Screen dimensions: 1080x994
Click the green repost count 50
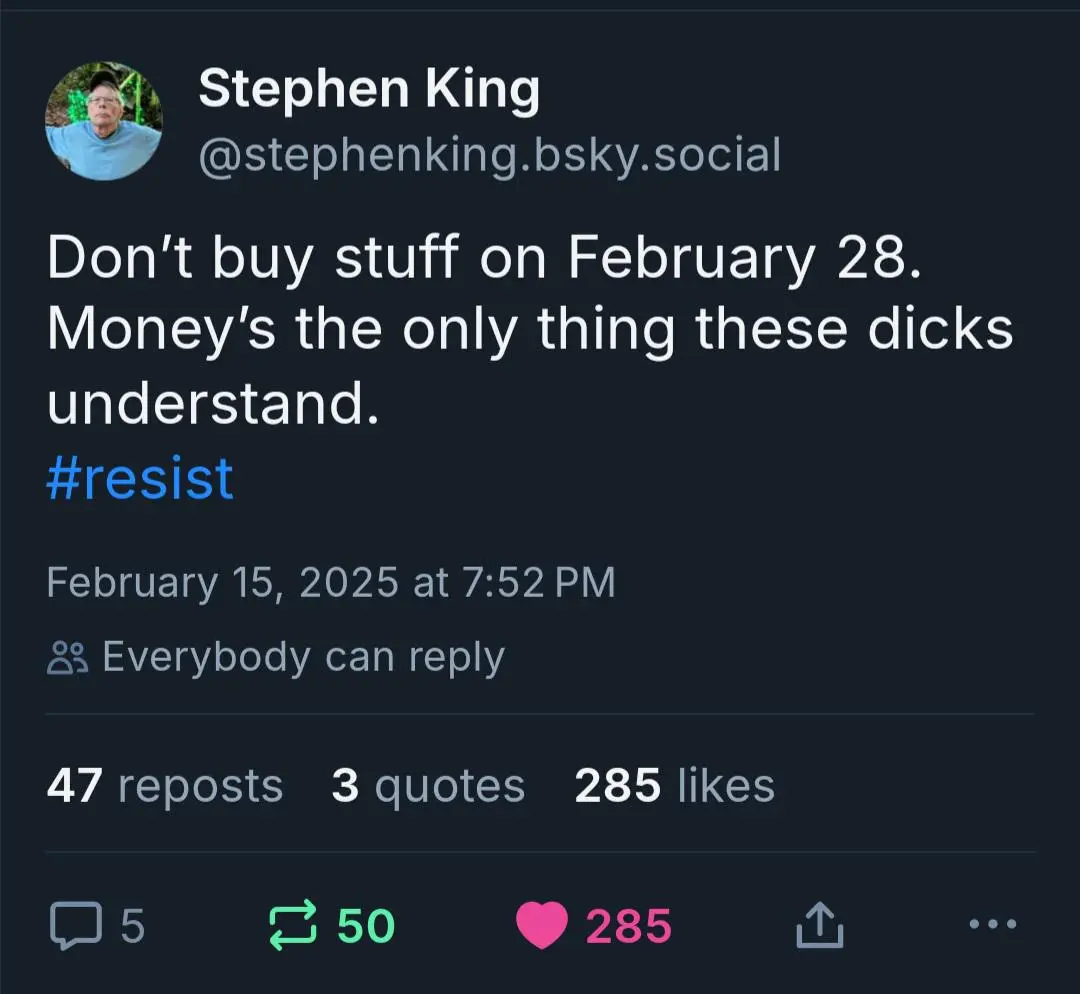pos(366,925)
